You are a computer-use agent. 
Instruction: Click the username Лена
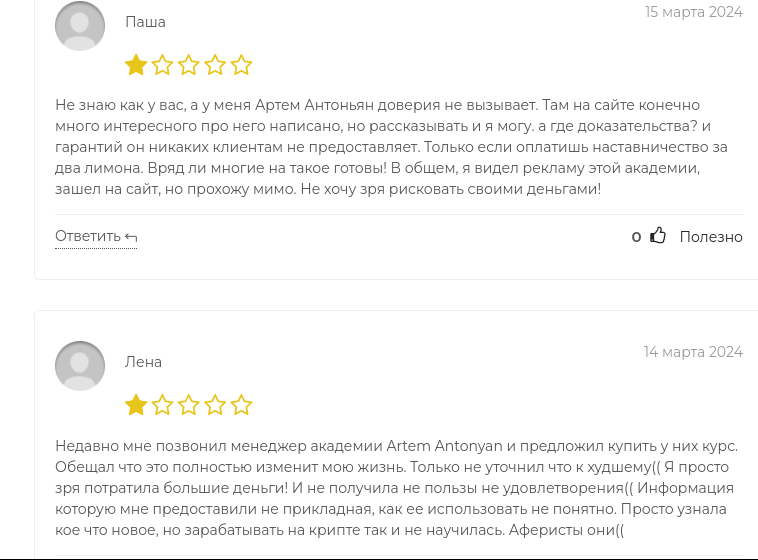[x=143, y=362]
